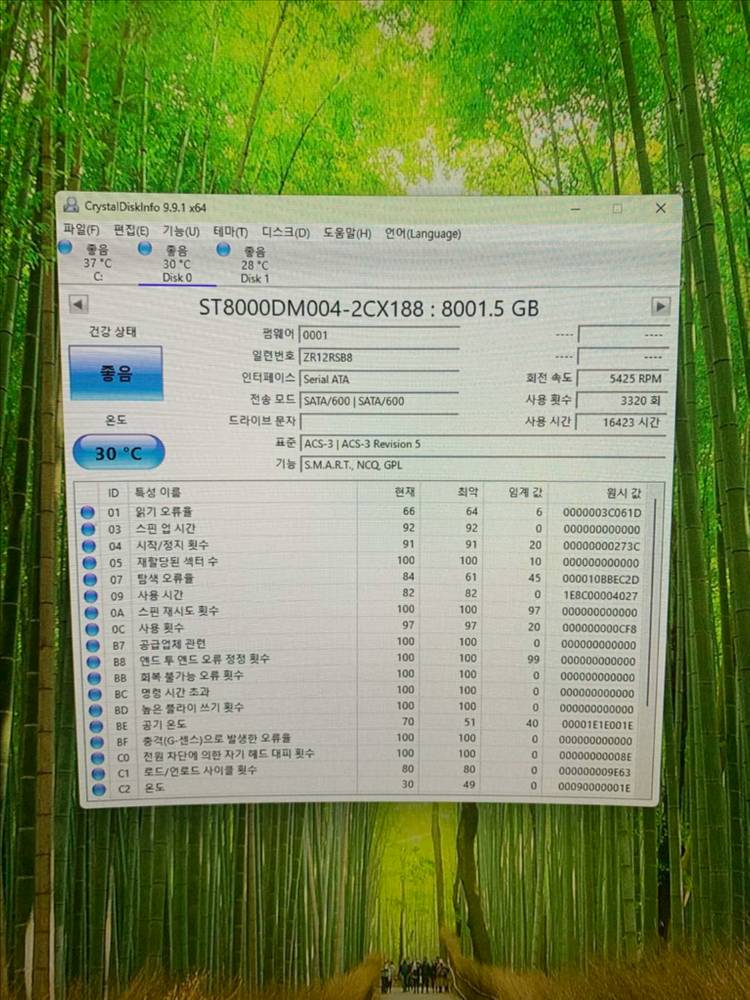Click status orb for B7 공급업체 관련
Screen dimensions: 750x1000
(x=93, y=645)
